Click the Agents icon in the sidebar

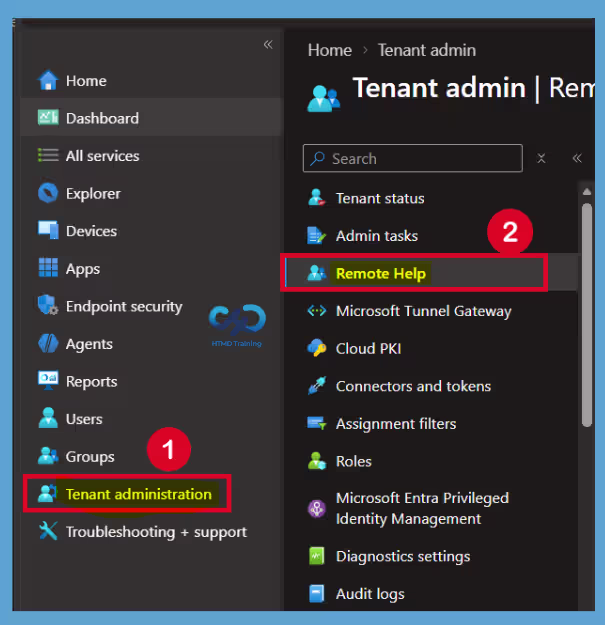48,343
